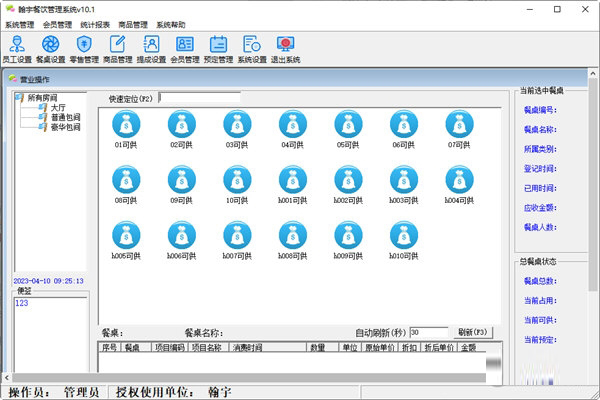Screen dimensions: 600x400
Task: Open 预定管理 toolbar icon
Action: tap(218, 47)
